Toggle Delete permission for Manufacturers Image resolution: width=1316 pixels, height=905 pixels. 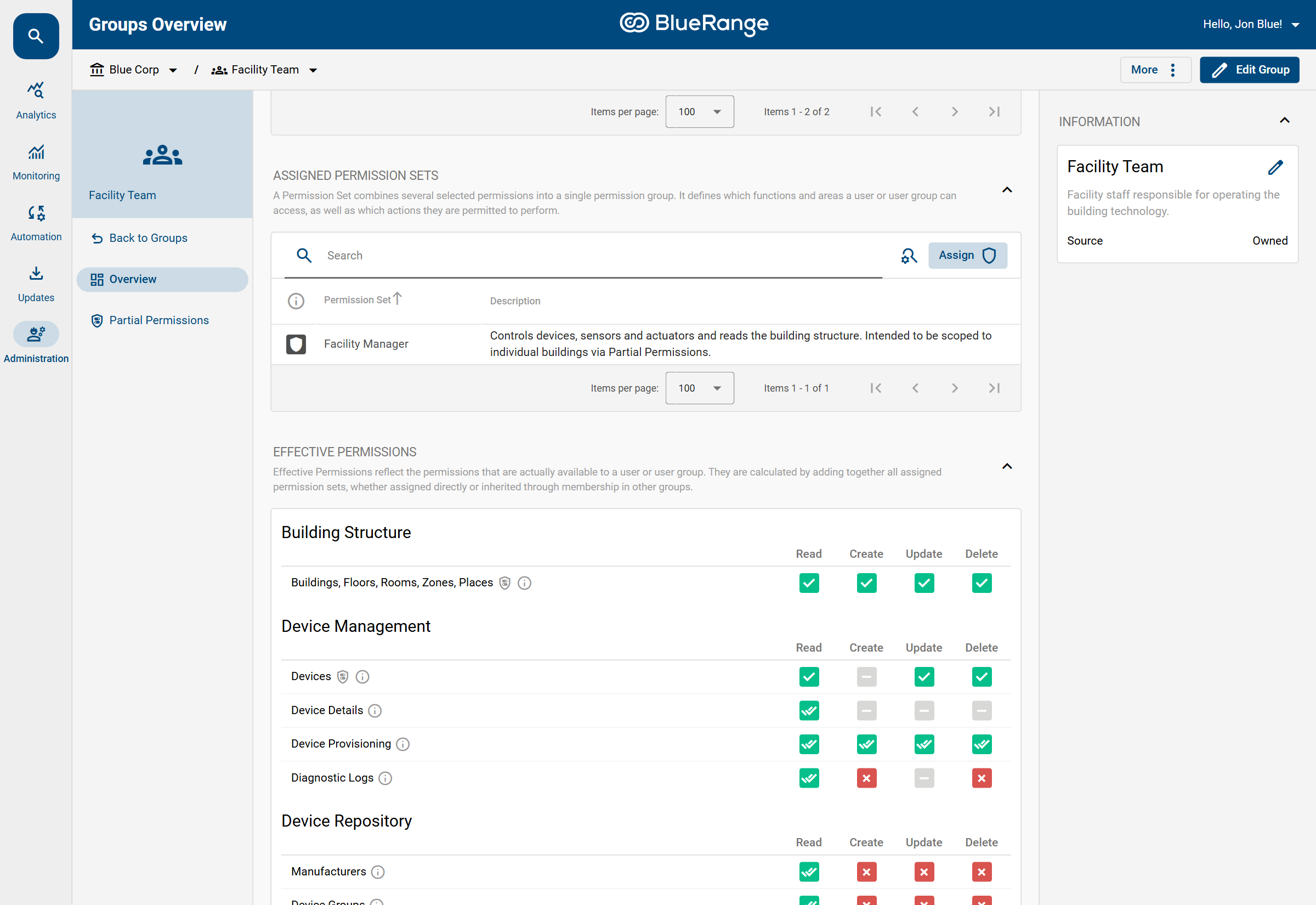point(982,872)
